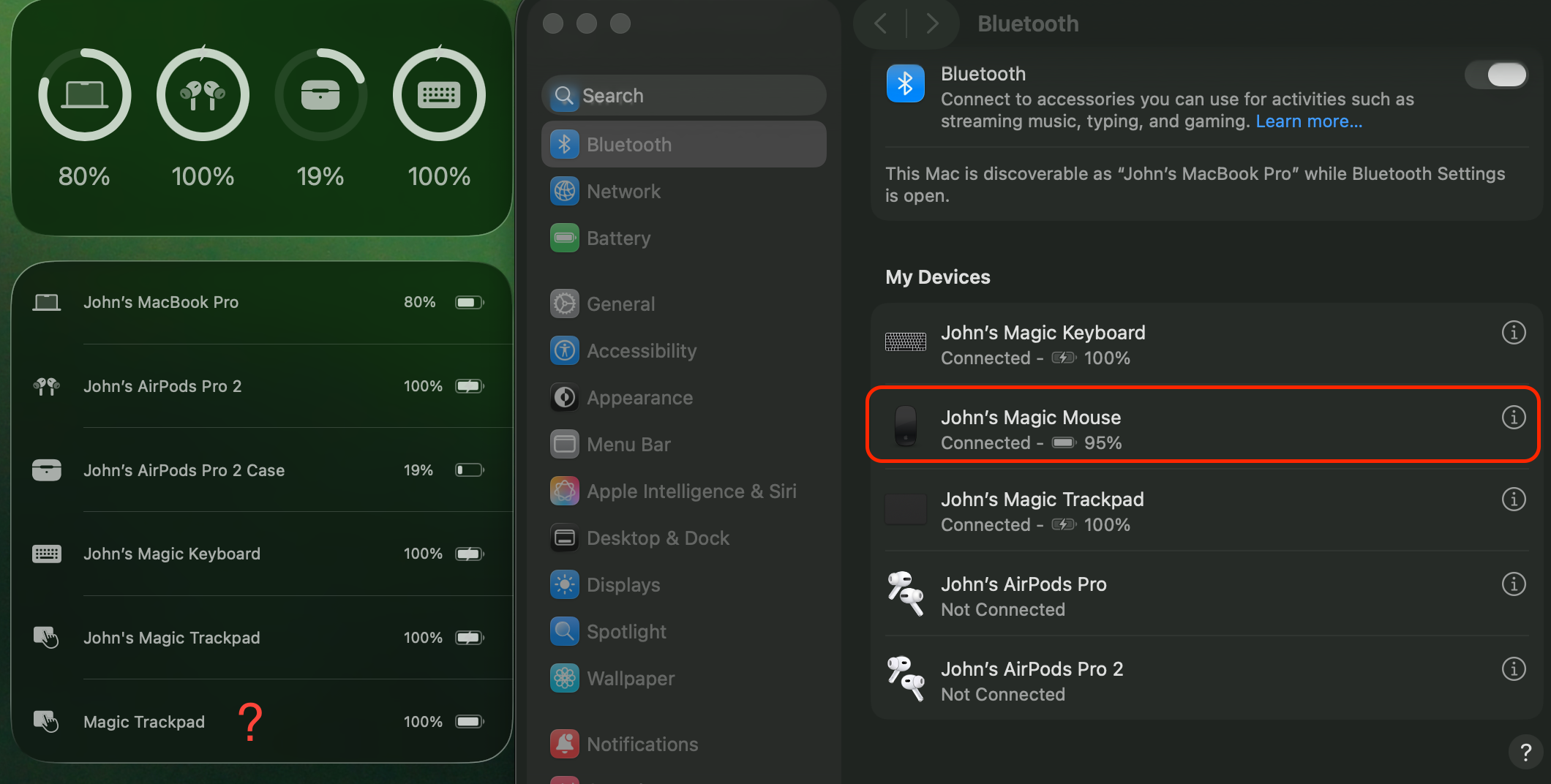Click the mouse icon for John's Magic Mouse

(906, 425)
